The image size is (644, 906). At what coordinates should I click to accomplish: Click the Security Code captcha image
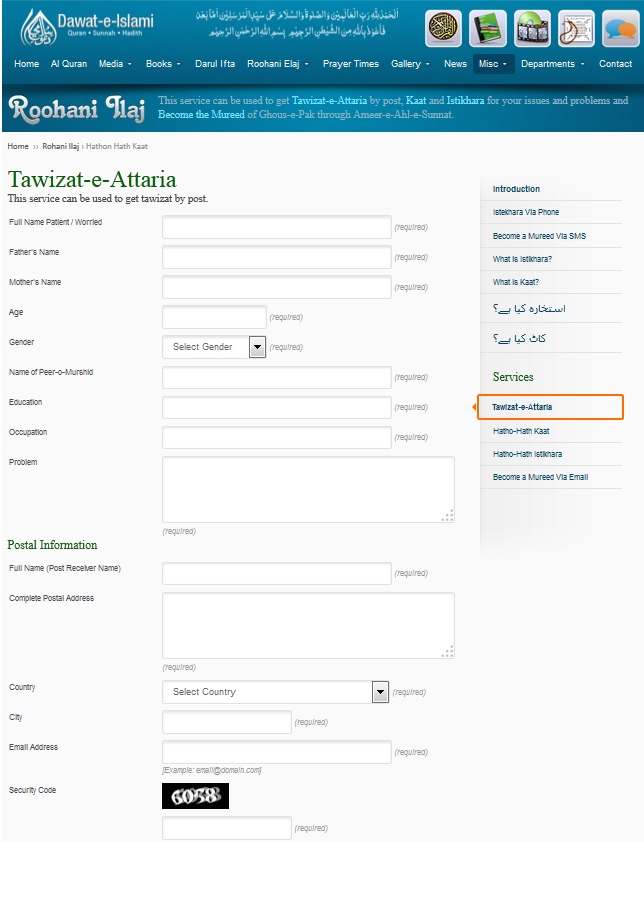(x=195, y=796)
